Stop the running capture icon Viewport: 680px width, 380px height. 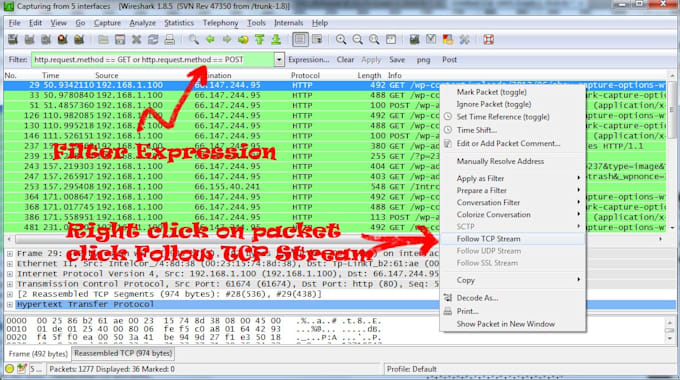point(62,39)
